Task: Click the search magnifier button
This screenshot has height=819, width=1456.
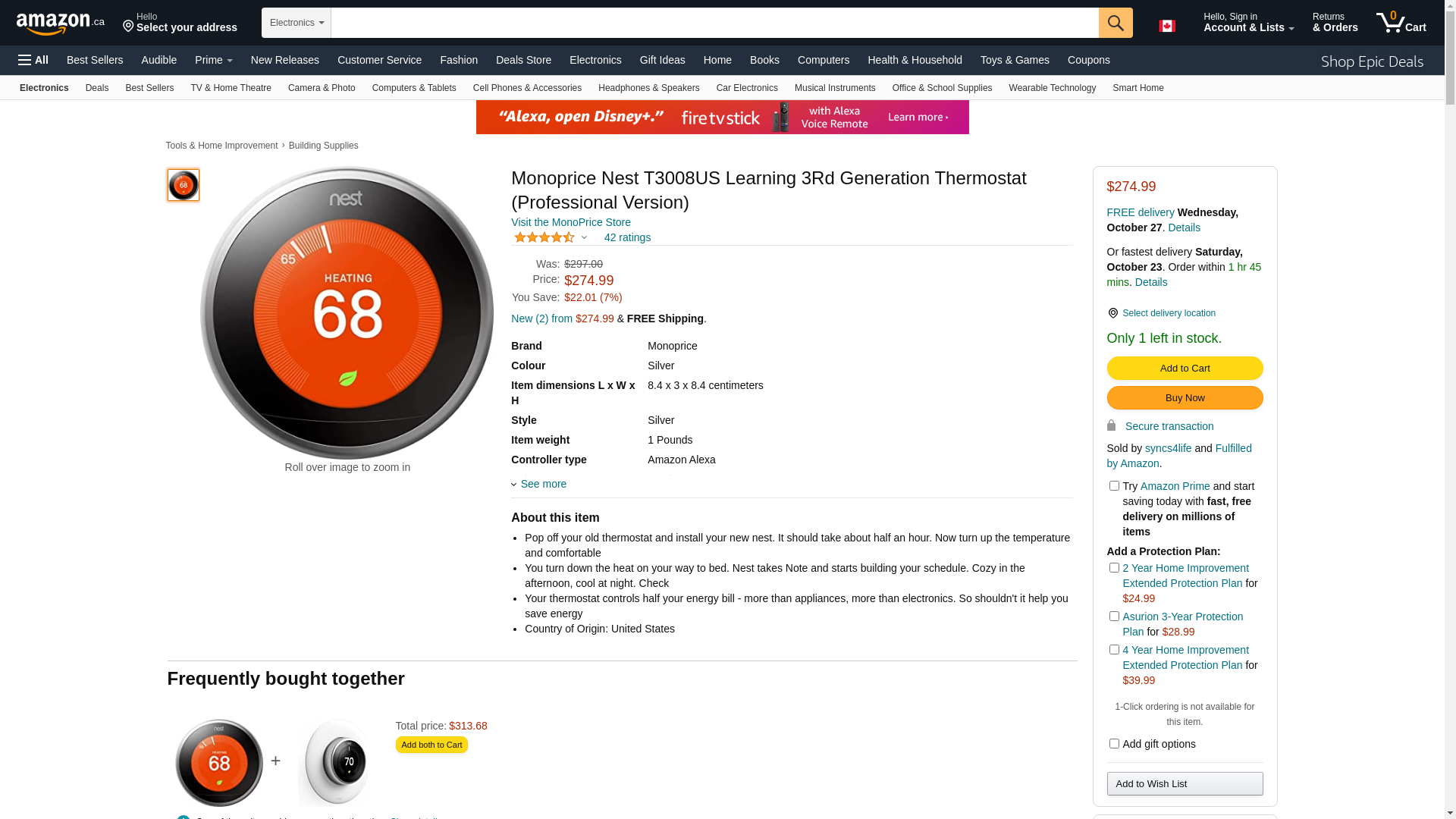Action: click(x=1115, y=23)
